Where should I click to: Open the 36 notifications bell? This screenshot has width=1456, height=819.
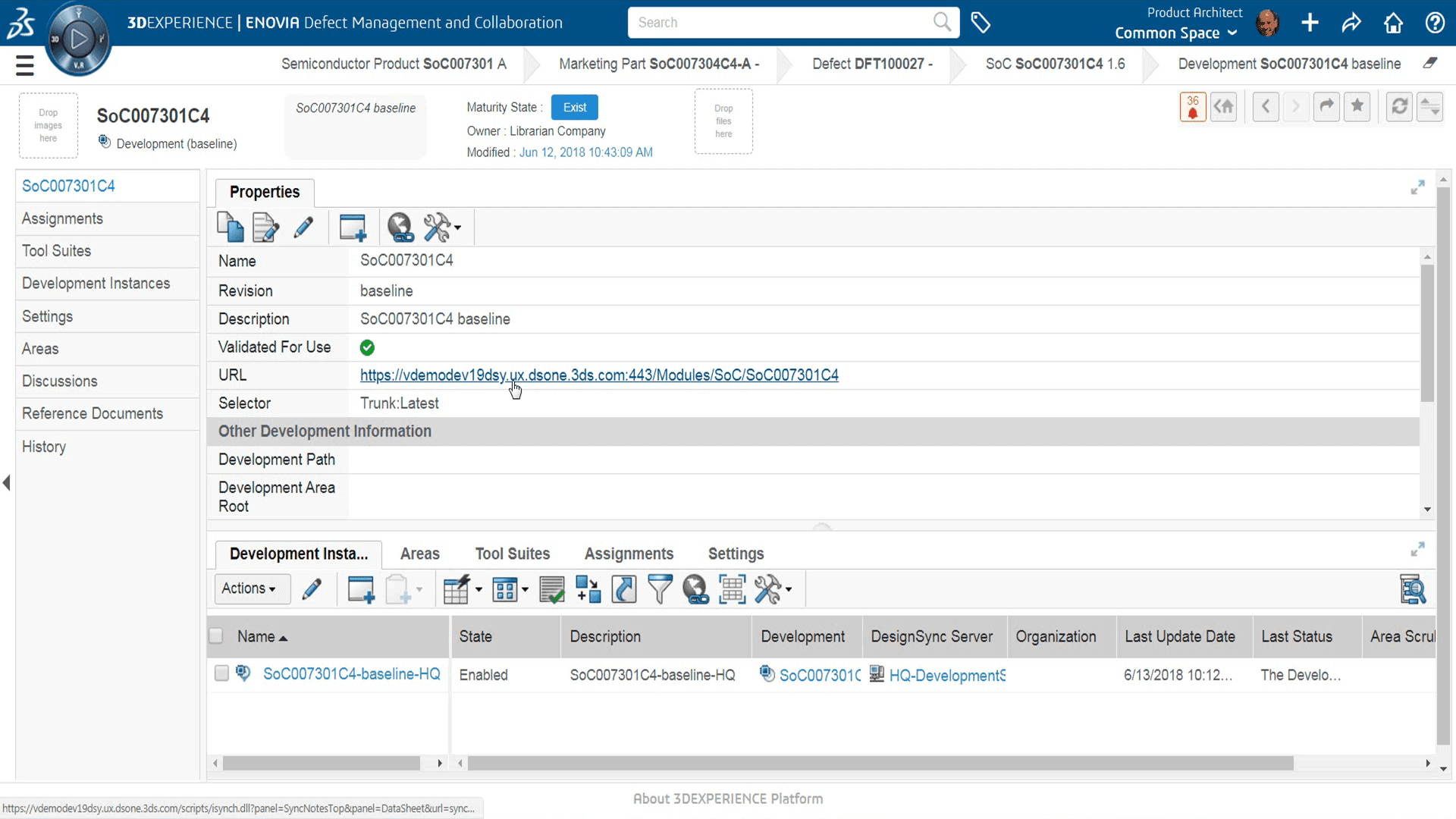(1193, 107)
